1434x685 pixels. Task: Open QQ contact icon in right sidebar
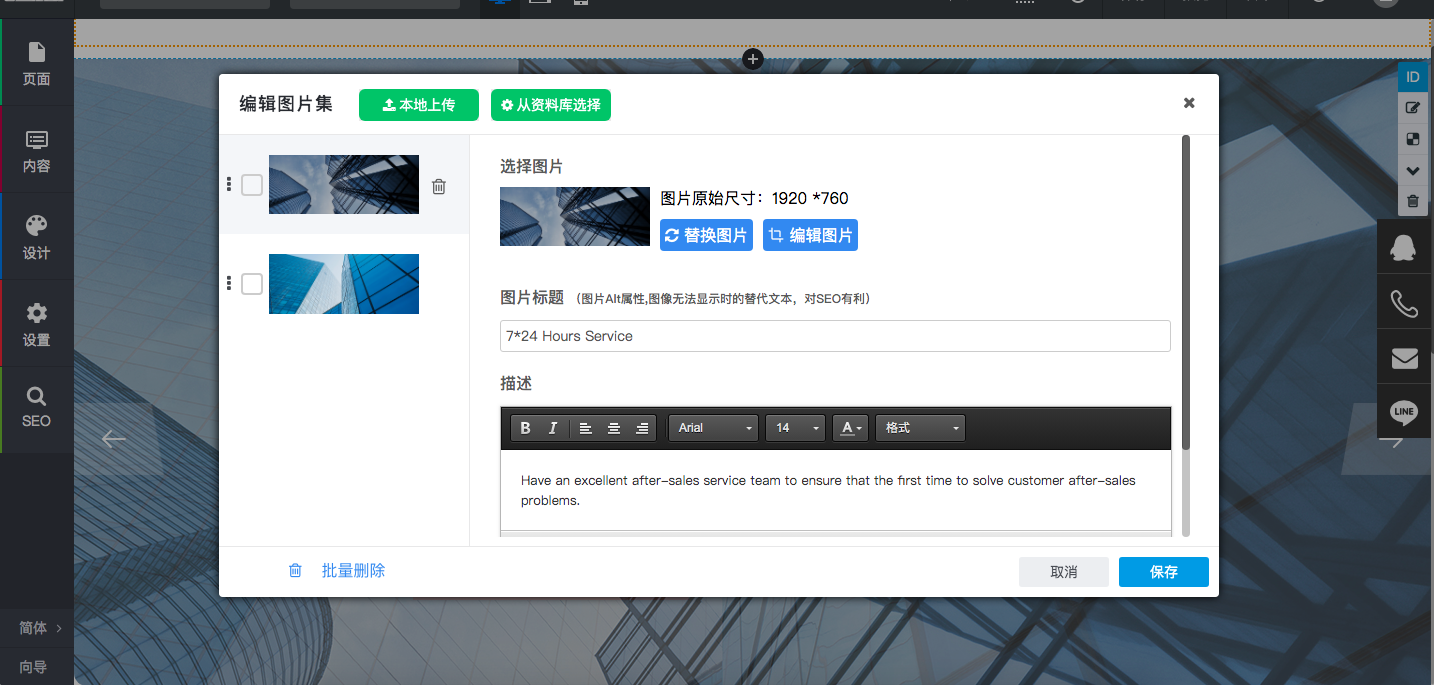[1405, 248]
